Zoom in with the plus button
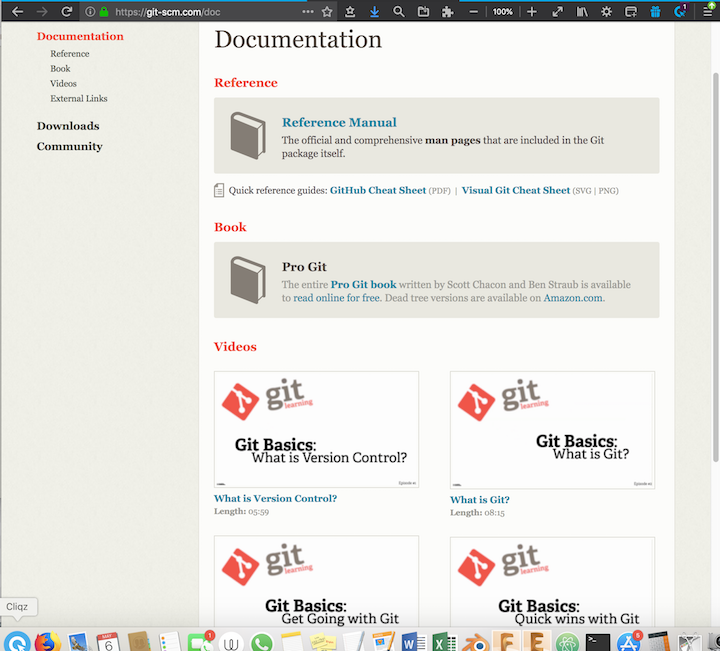 tap(532, 11)
